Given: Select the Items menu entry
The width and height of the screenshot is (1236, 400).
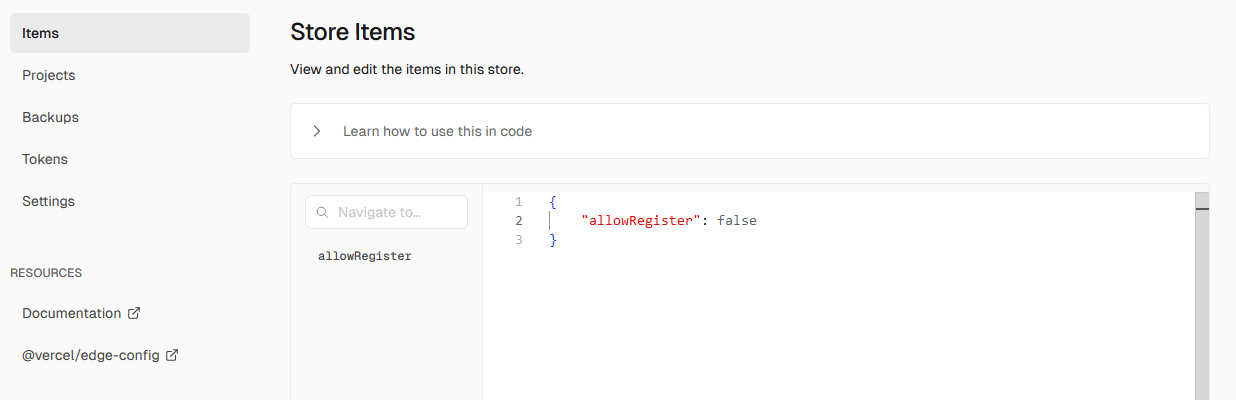Looking at the screenshot, I should [130, 33].
